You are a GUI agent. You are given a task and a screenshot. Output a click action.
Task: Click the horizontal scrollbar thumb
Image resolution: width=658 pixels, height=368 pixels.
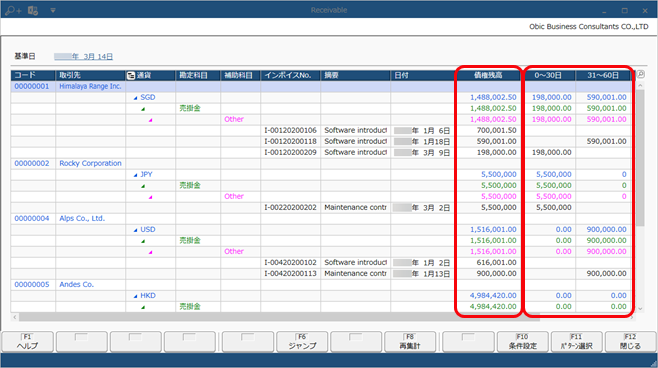(279, 317)
